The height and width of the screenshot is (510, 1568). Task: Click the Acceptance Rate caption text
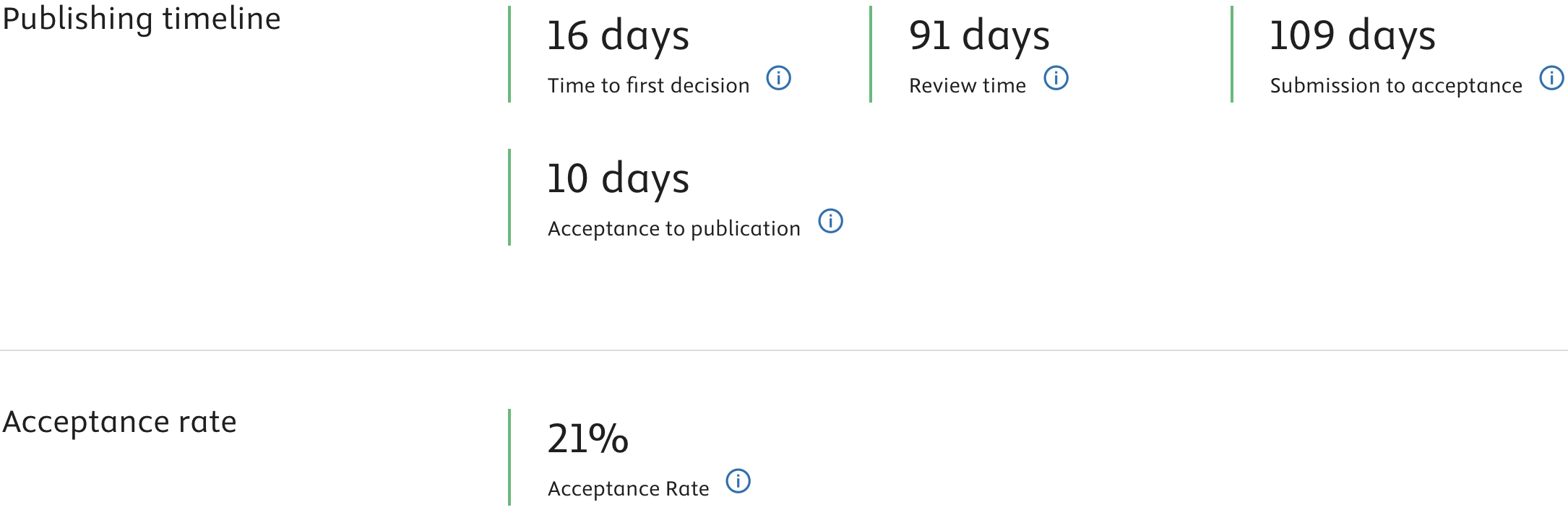point(628,489)
